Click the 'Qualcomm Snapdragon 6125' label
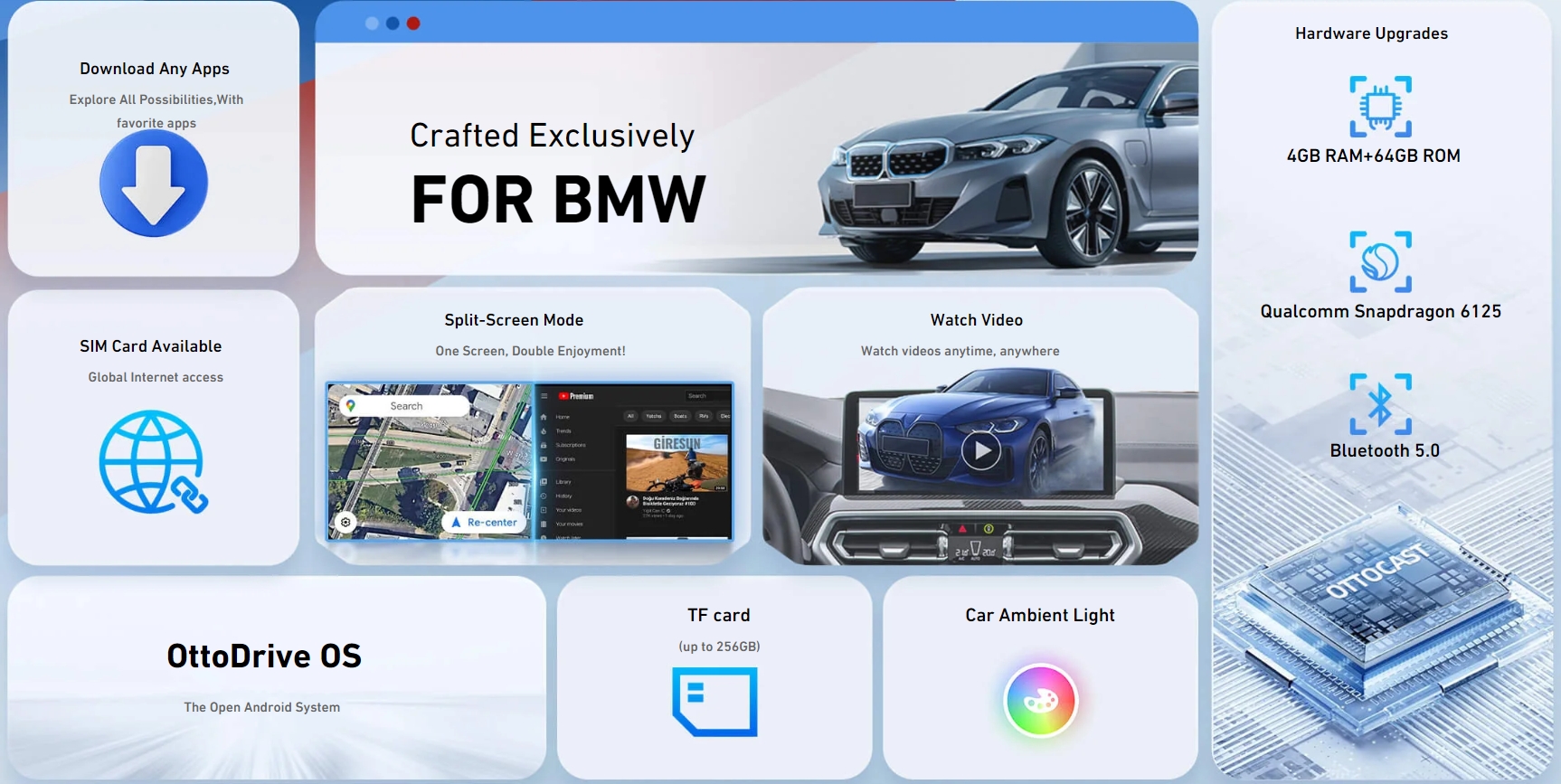The height and width of the screenshot is (784, 1561). [1380, 311]
